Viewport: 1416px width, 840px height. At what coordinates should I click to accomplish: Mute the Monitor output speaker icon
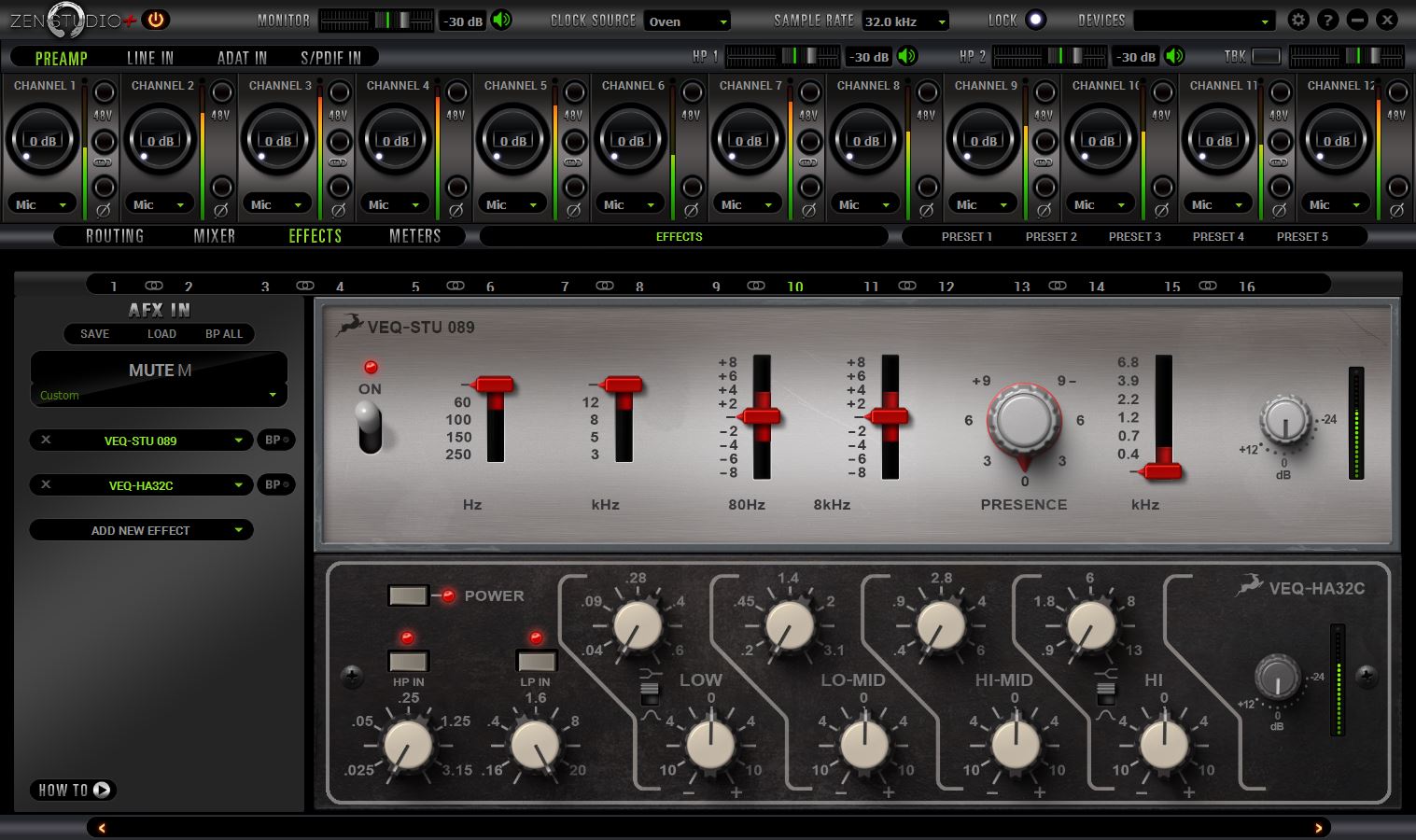point(502,20)
